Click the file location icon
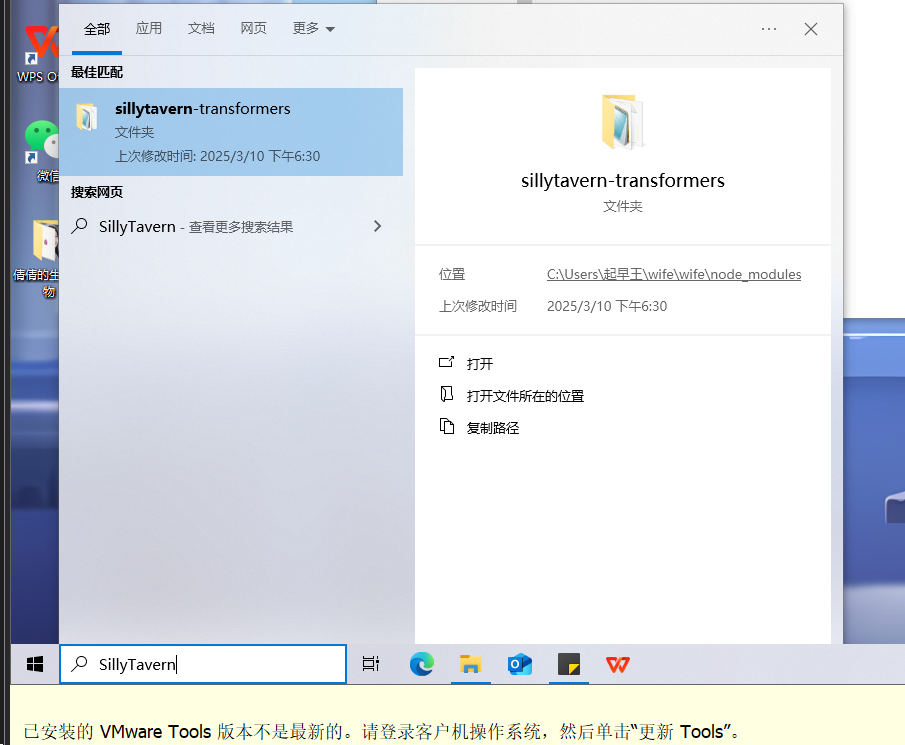 tap(447, 394)
